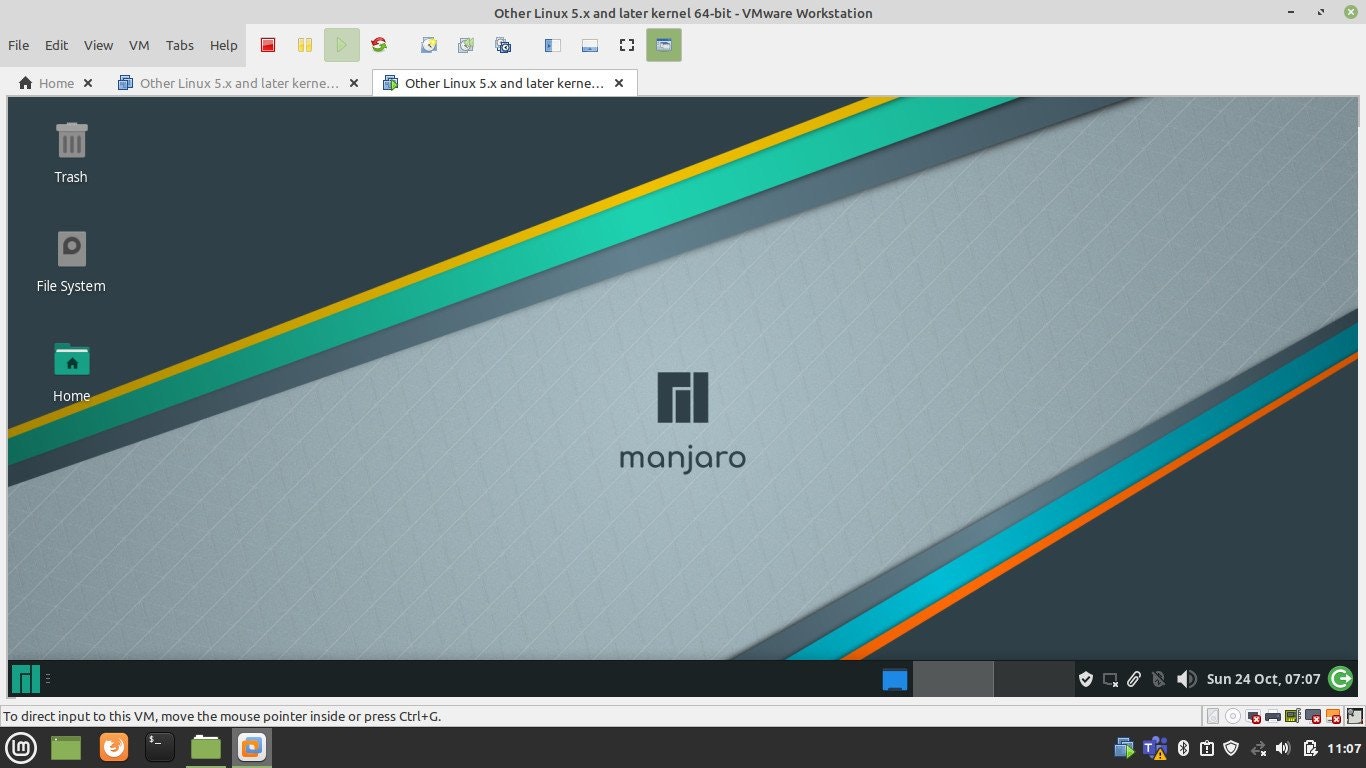The height and width of the screenshot is (768, 1366).
Task: Open the File menu
Action: coord(19,45)
